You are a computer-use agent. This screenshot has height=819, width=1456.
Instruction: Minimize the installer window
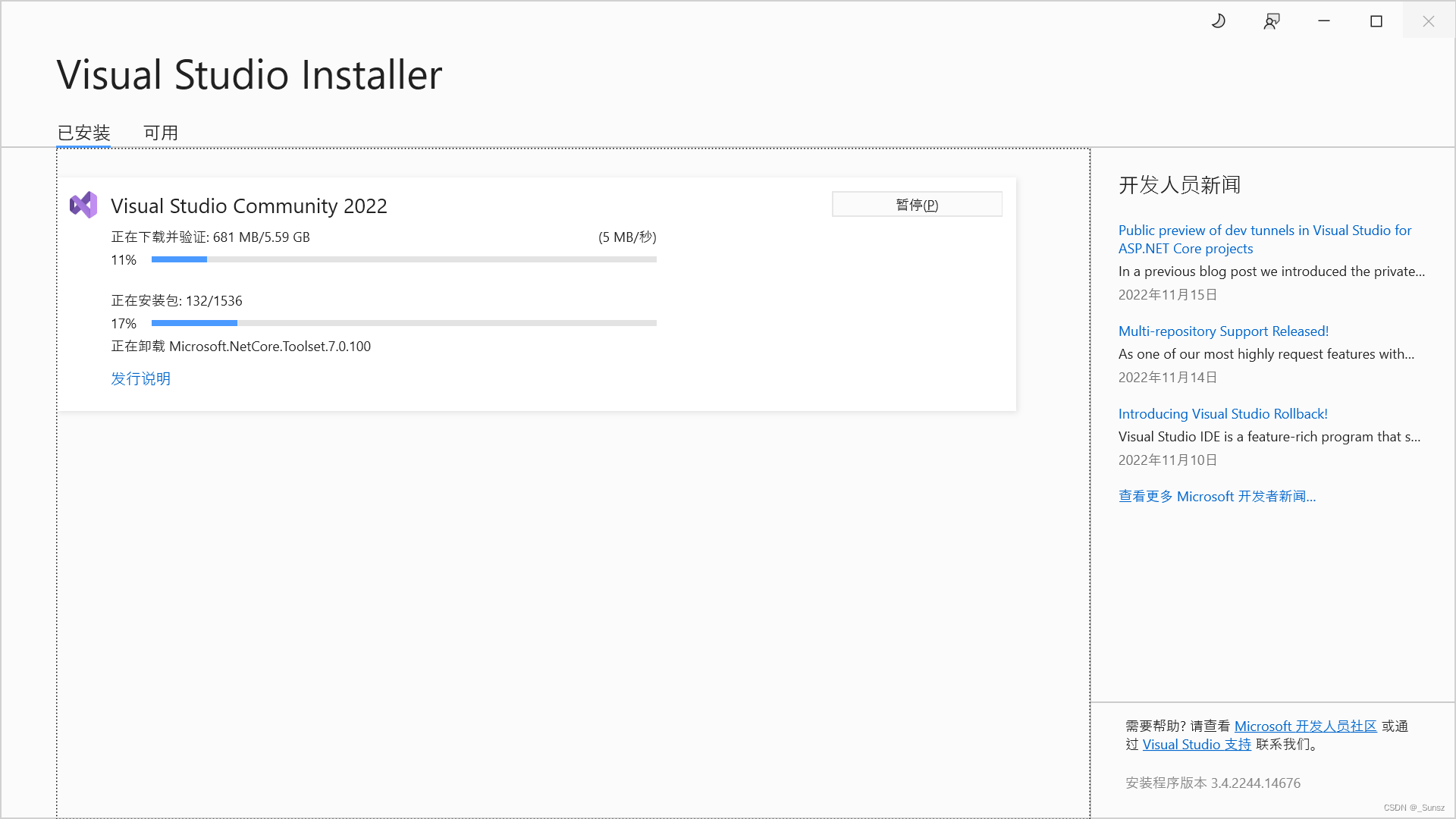[x=1324, y=21]
